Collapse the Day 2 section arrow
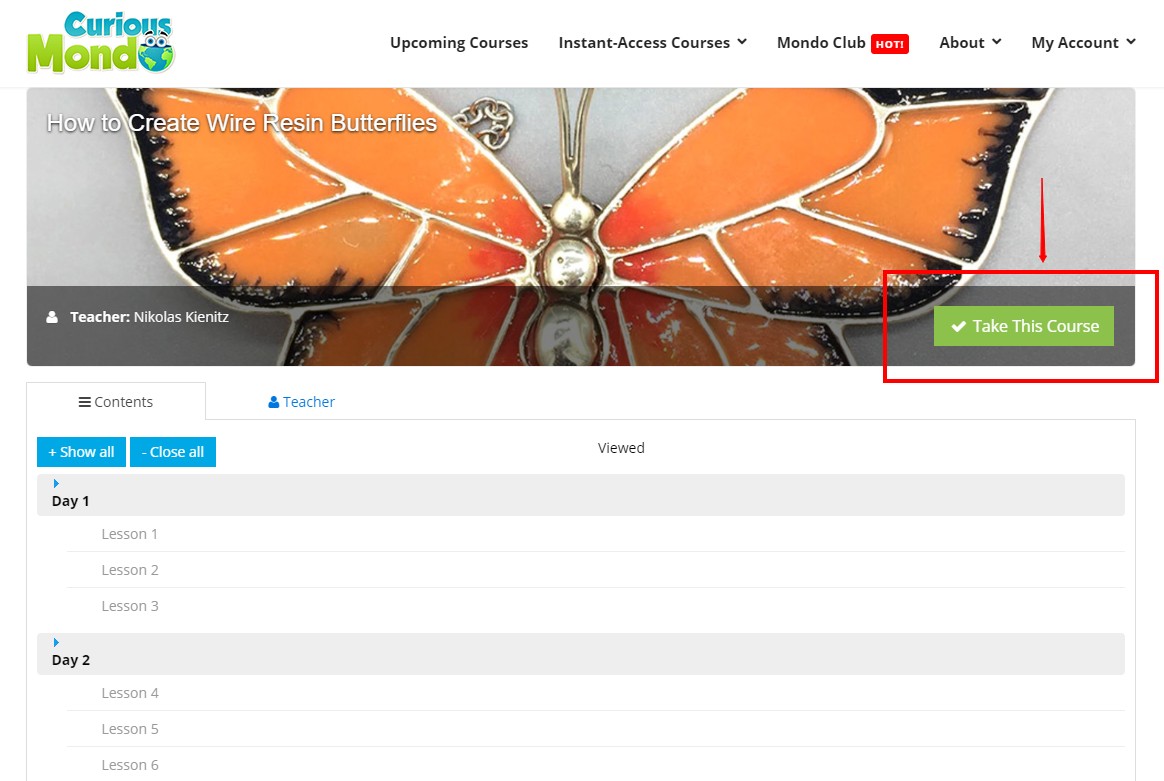This screenshot has height=781, width=1164. click(56, 642)
